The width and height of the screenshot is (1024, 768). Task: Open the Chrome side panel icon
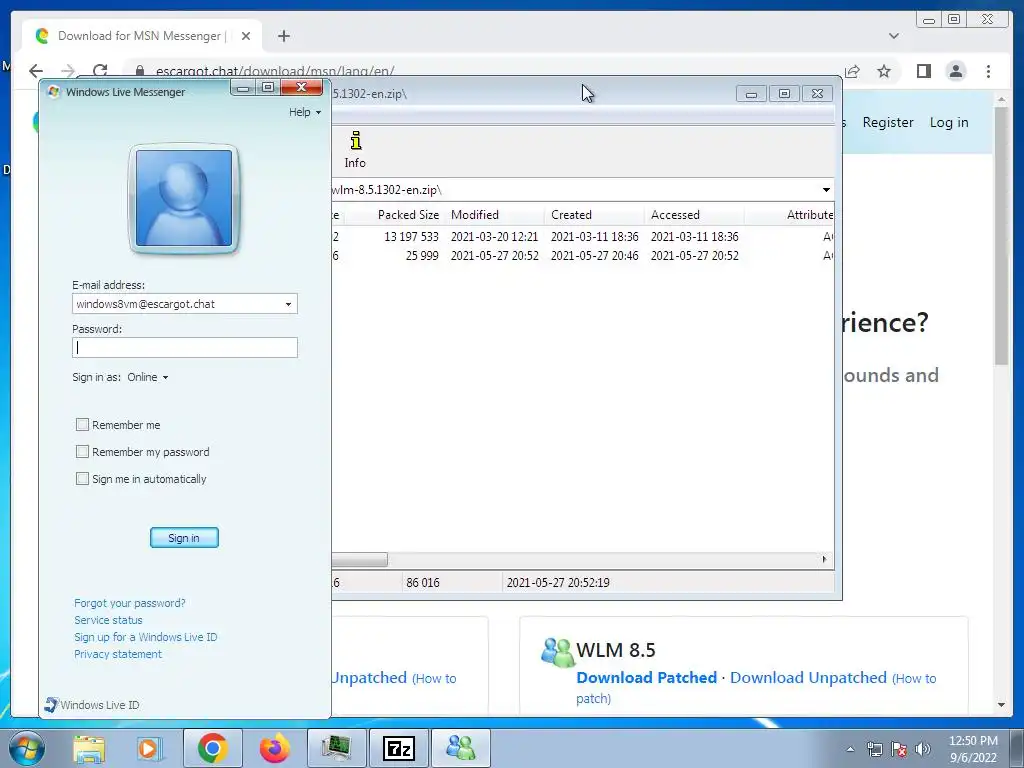pyautogui.click(x=923, y=71)
